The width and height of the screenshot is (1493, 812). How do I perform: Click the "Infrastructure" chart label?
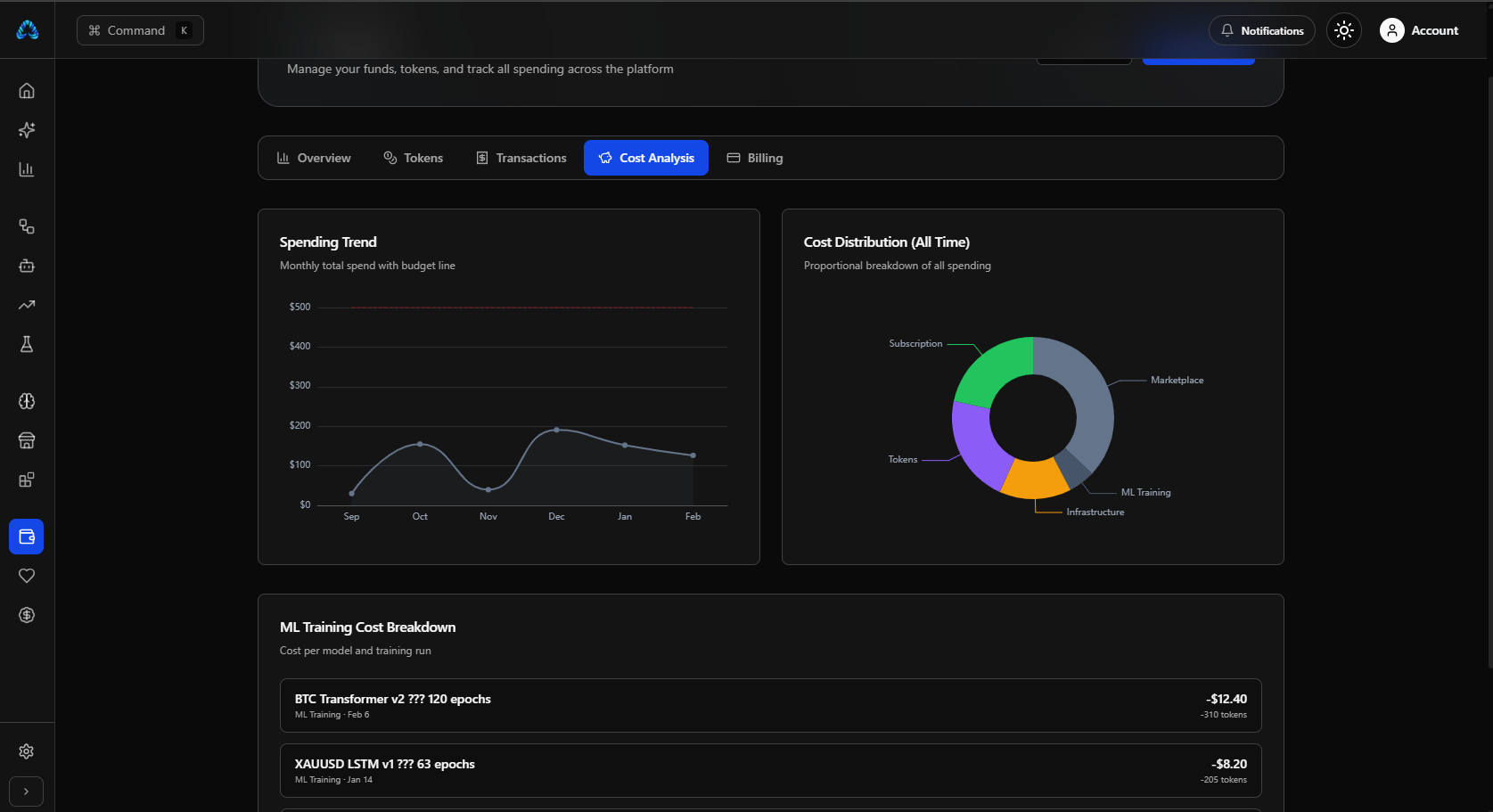tap(1095, 513)
